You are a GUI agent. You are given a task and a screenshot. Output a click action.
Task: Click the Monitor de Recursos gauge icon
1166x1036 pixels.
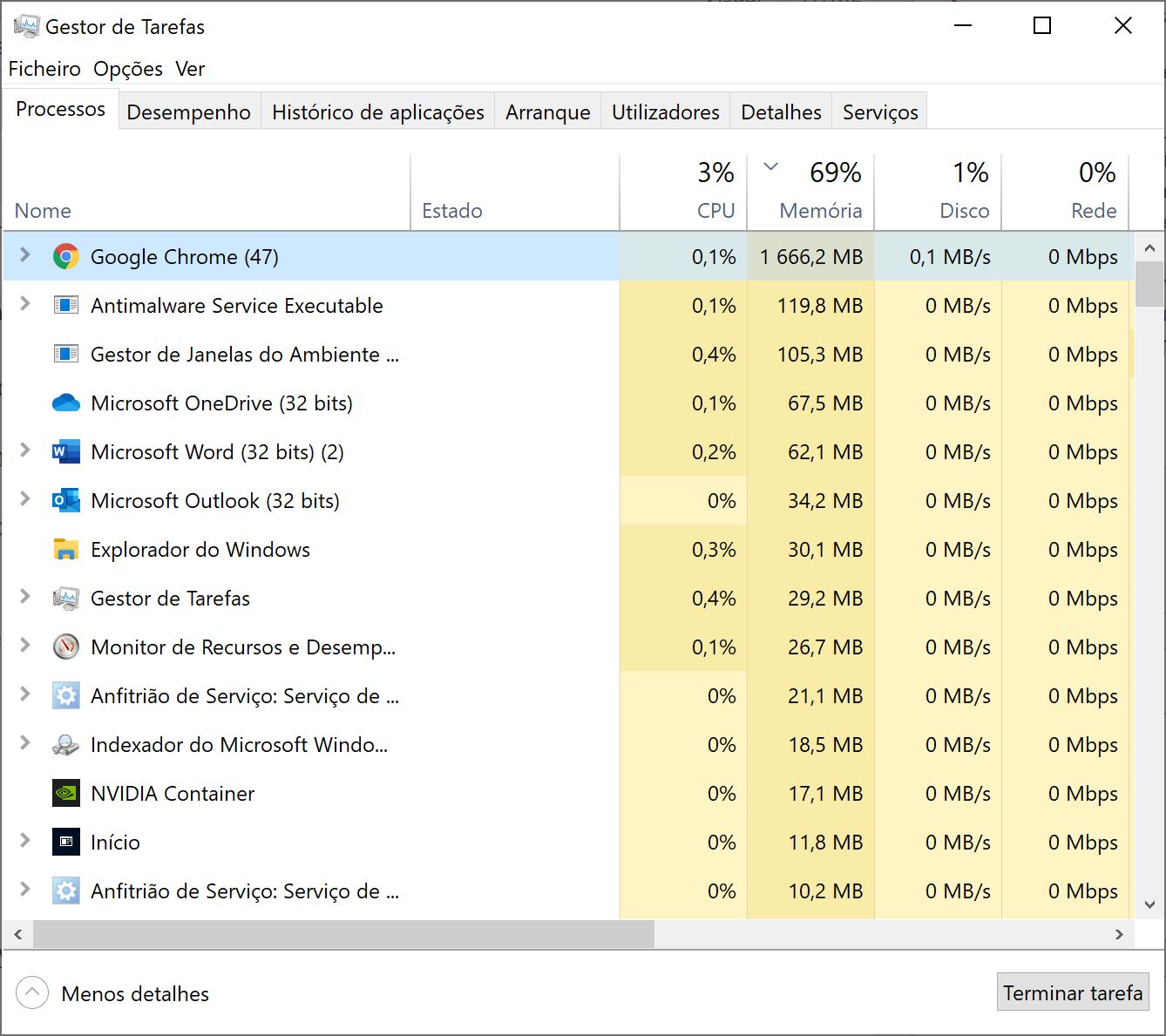click(x=66, y=647)
